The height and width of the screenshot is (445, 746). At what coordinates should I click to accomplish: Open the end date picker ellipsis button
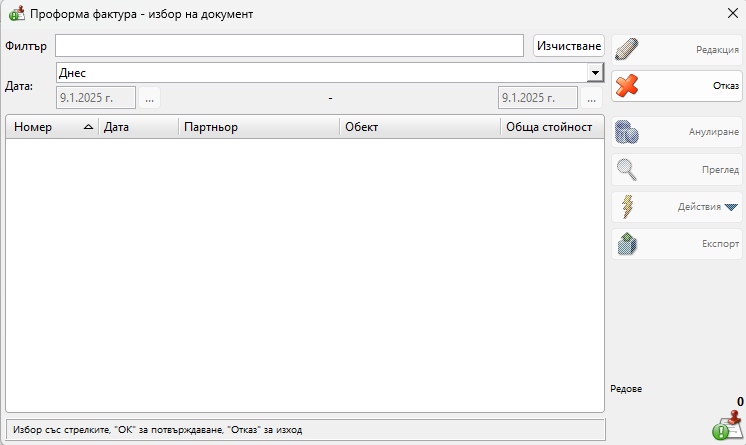tap(592, 98)
